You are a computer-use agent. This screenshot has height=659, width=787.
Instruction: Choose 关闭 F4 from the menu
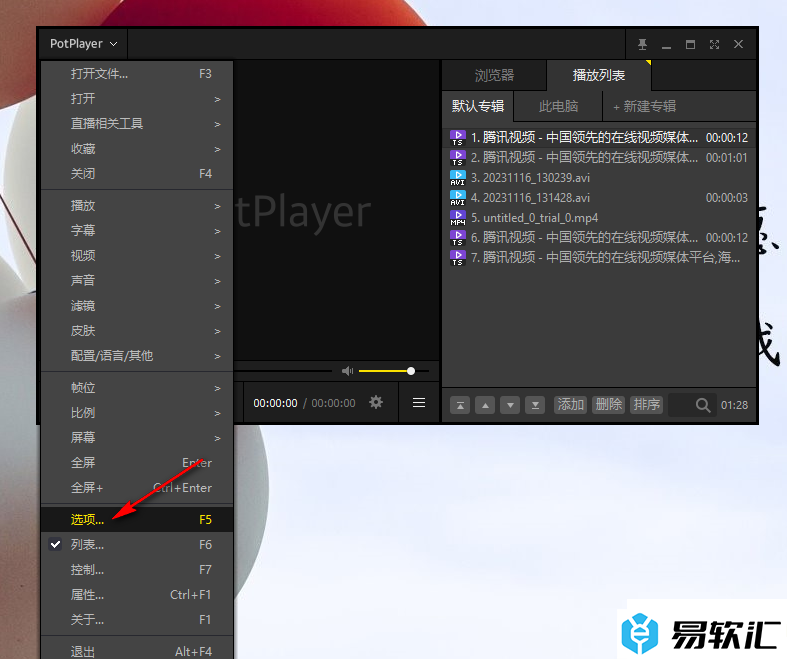[137, 174]
